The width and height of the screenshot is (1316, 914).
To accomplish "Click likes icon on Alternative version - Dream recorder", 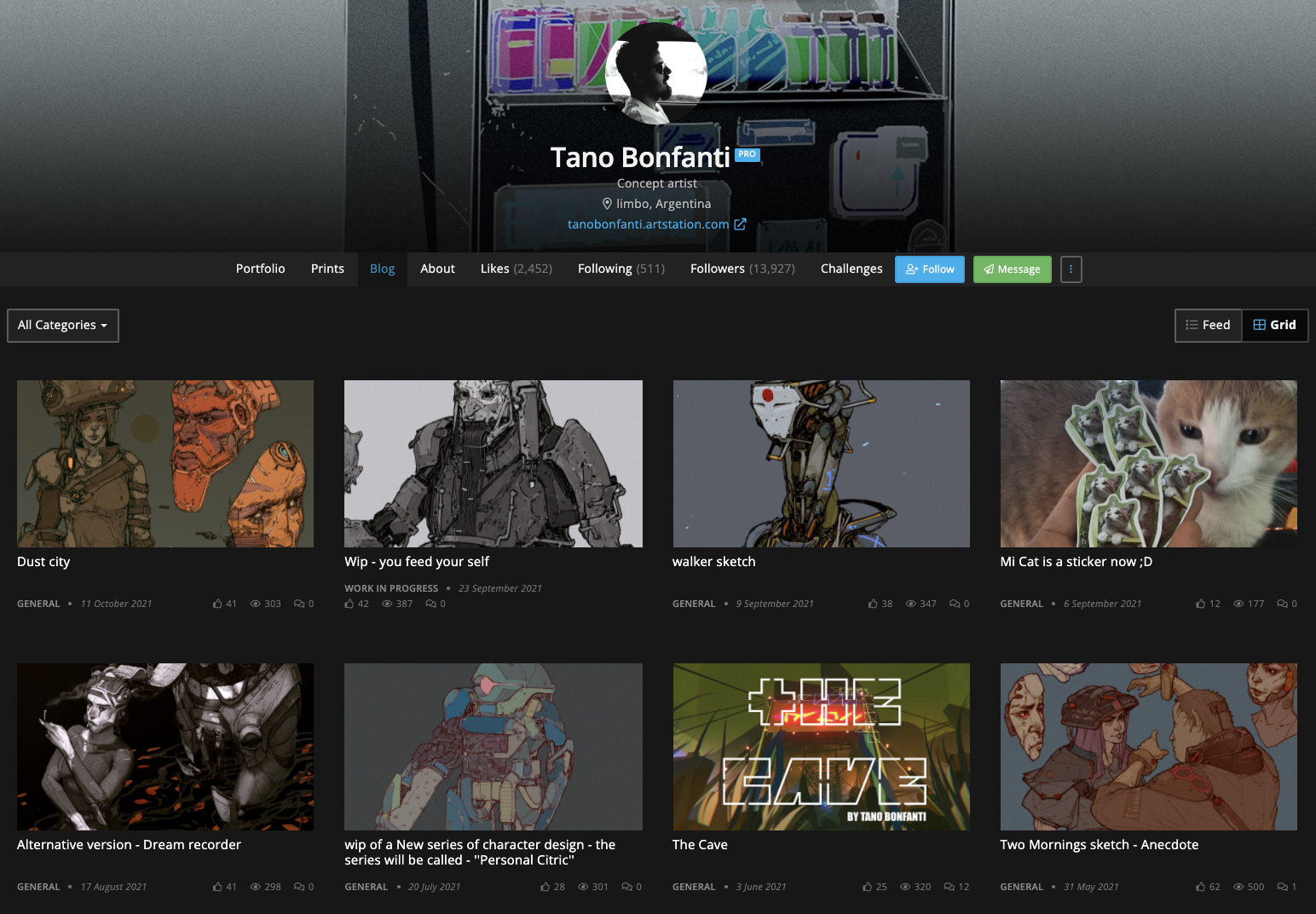I will pos(217,887).
